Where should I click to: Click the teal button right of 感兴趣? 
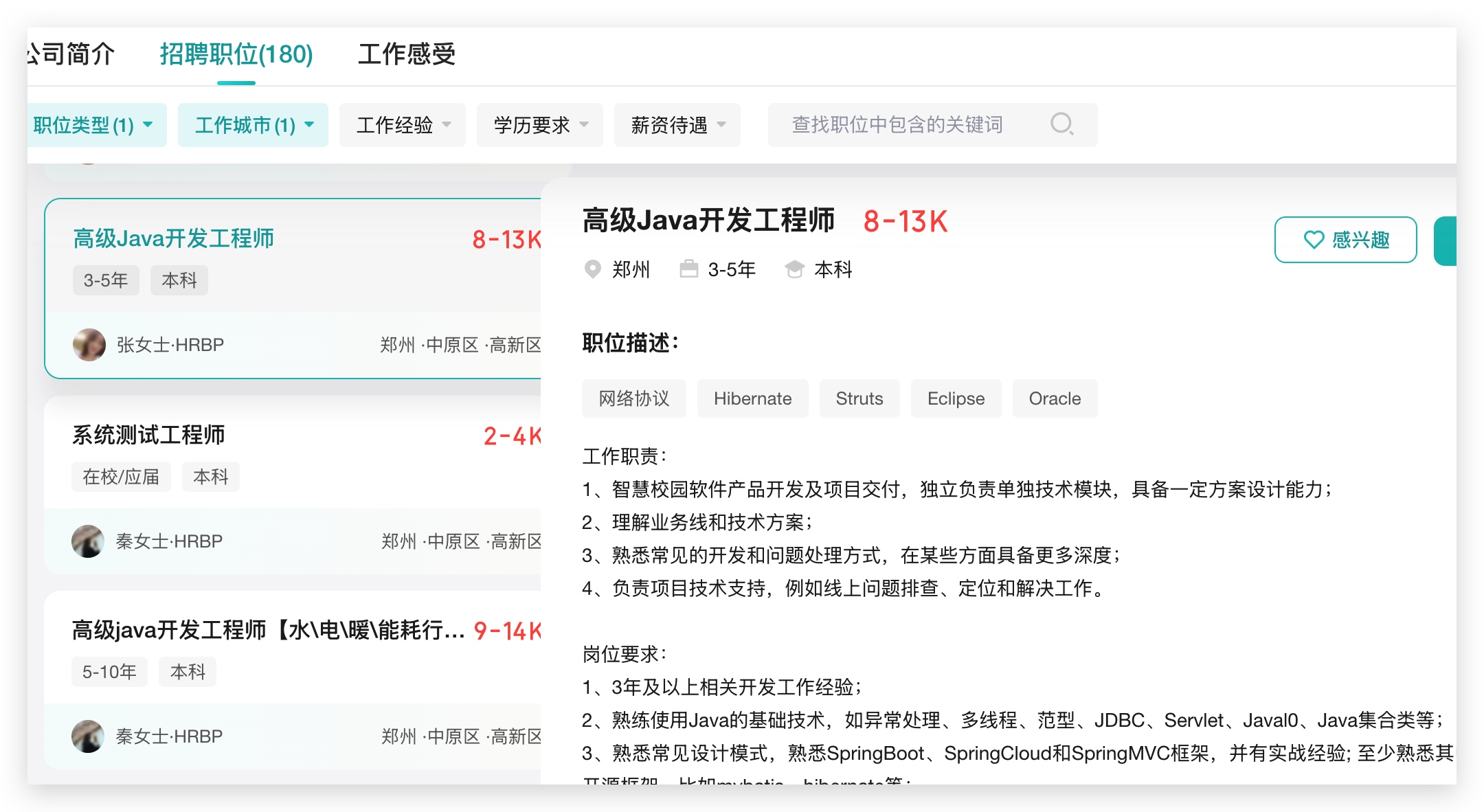pos(1446,240)
